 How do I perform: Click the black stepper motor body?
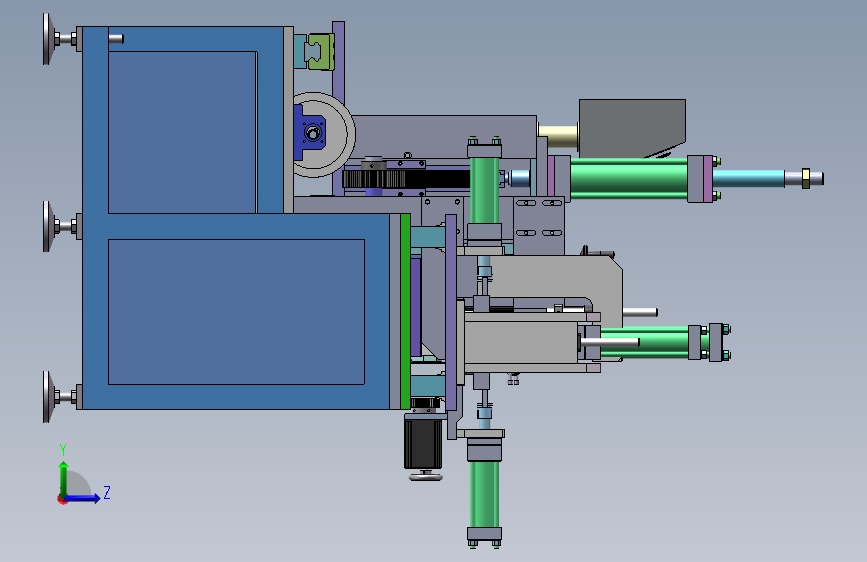(423, 443)
